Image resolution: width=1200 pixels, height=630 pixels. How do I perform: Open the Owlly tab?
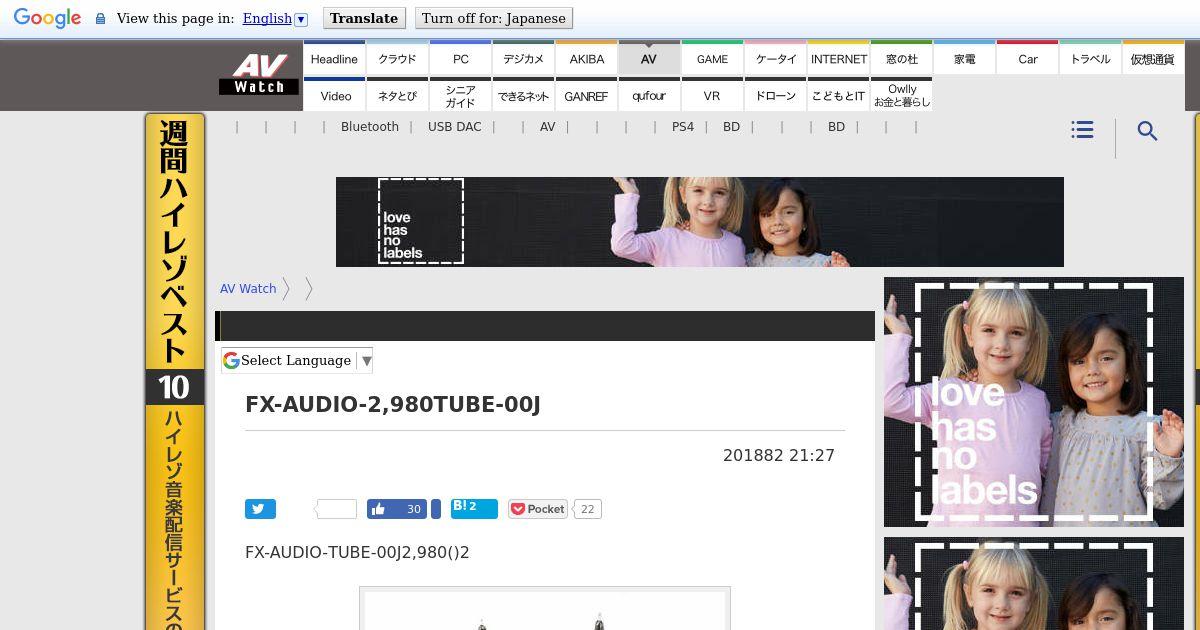click(901, 95)
